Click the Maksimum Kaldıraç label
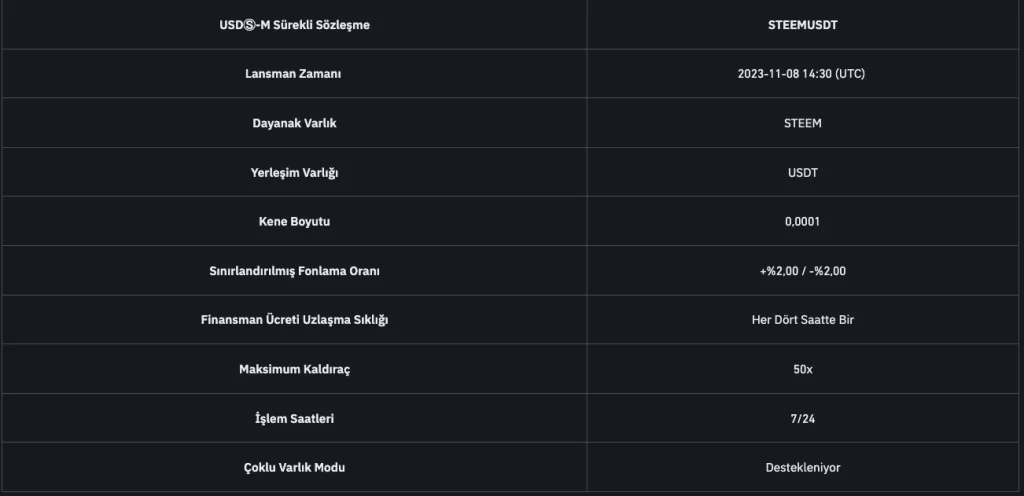 (294, 369)
